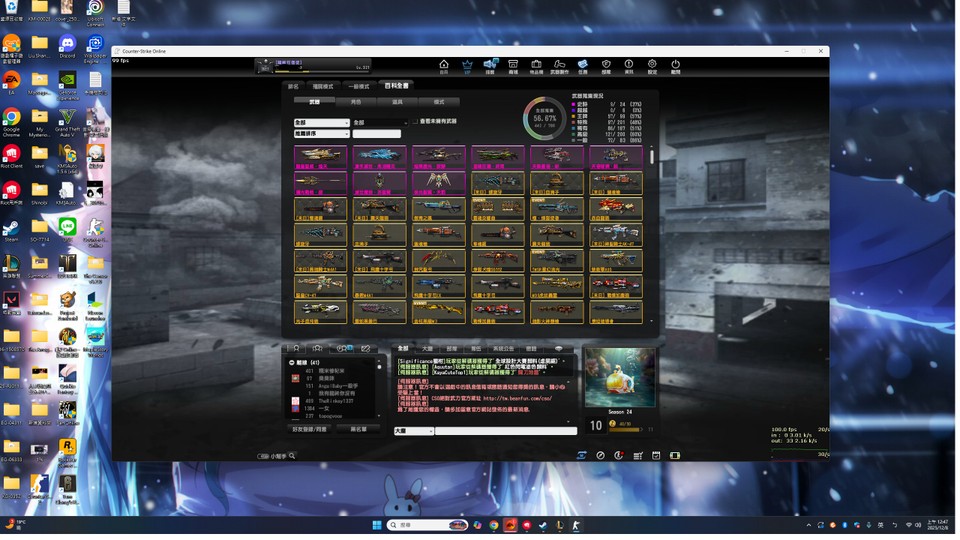Open the inventory briefcase icon
960x540 pixels.
click(x=537, y=65)
